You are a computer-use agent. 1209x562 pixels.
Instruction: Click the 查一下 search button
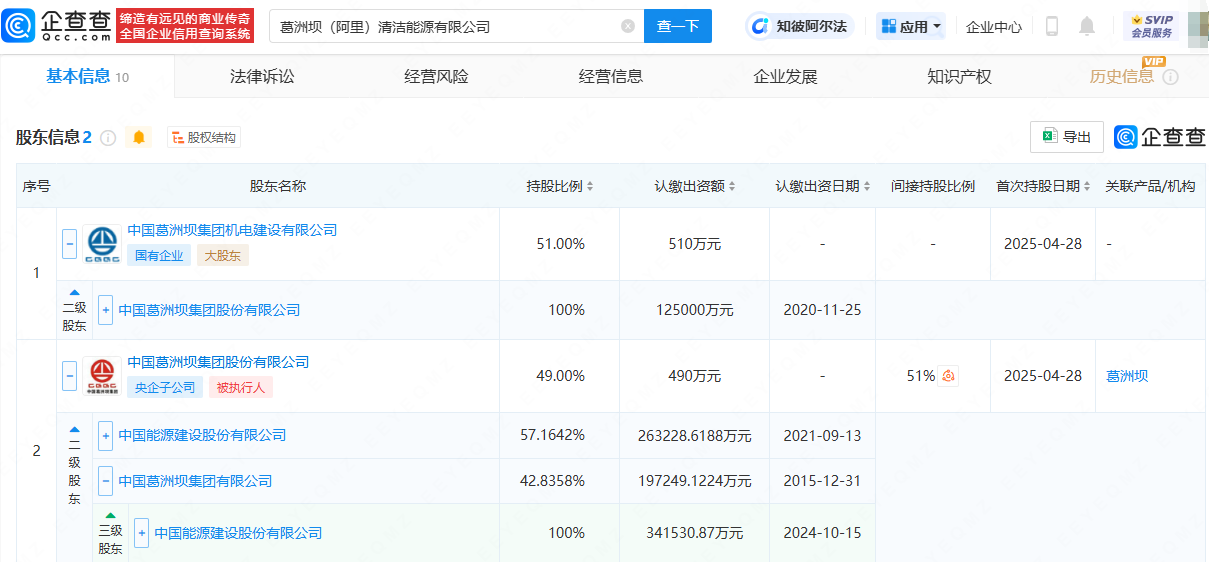678,26
